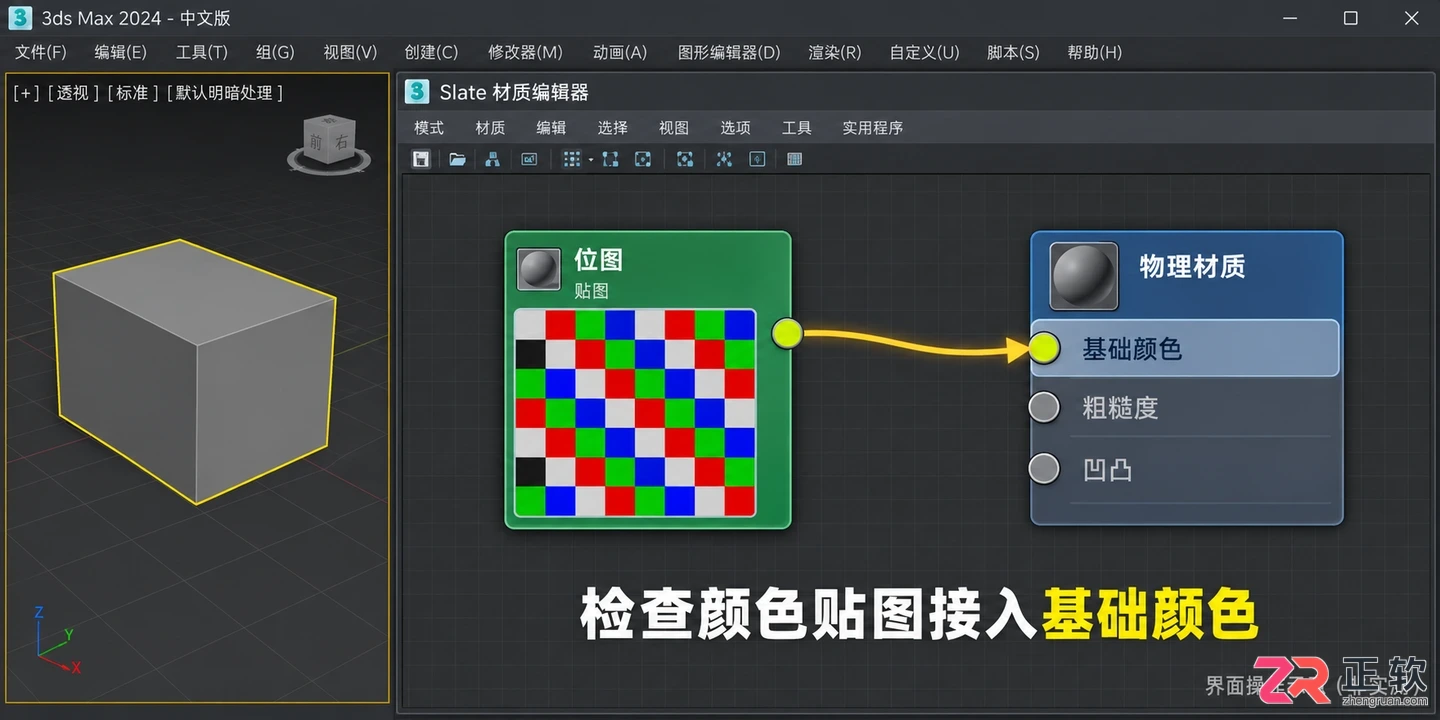The image size is (1440, 720).
Task: Click the Slate 材质编辑器 window icon
Action: pyautogui.click(x=417, y=92)
